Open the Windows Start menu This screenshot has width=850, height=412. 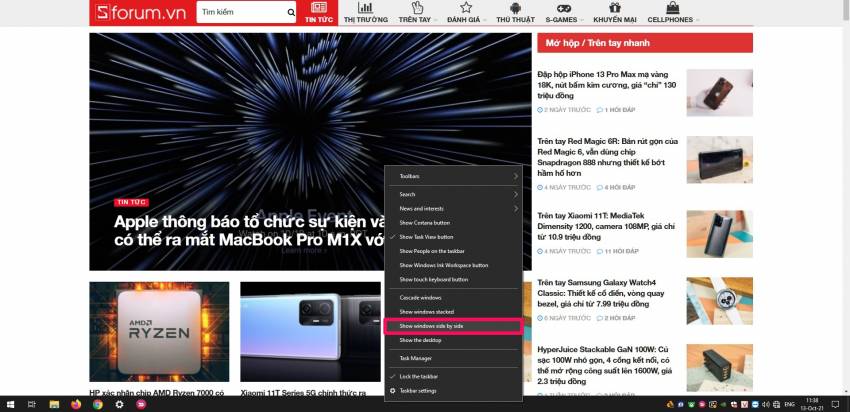click(10, 404)
